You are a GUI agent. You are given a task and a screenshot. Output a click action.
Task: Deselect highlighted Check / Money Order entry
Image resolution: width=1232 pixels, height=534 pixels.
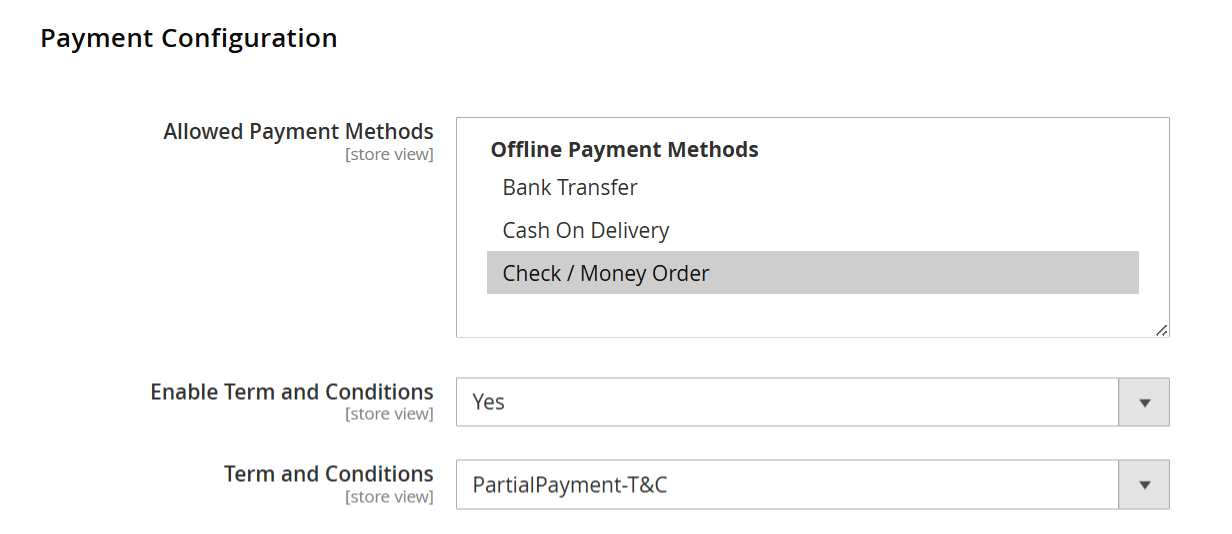click(812, 273)
